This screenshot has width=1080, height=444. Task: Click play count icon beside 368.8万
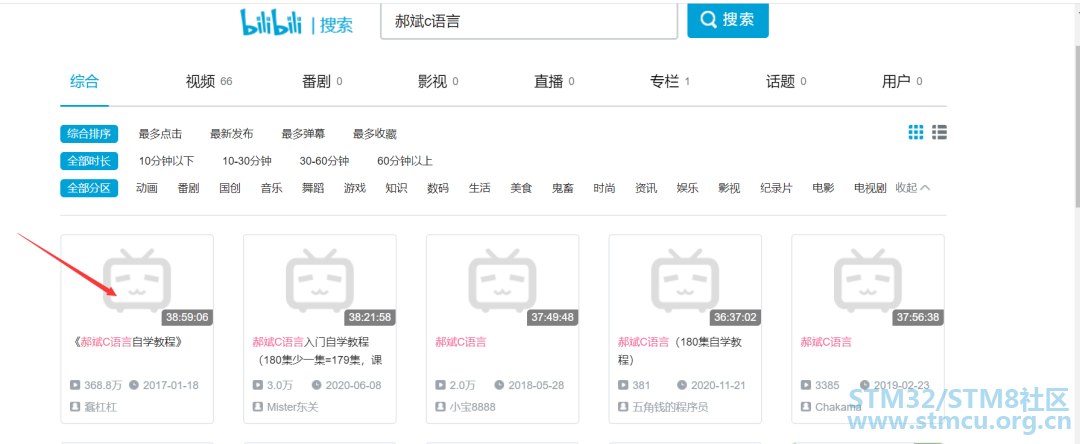(74, 385)
